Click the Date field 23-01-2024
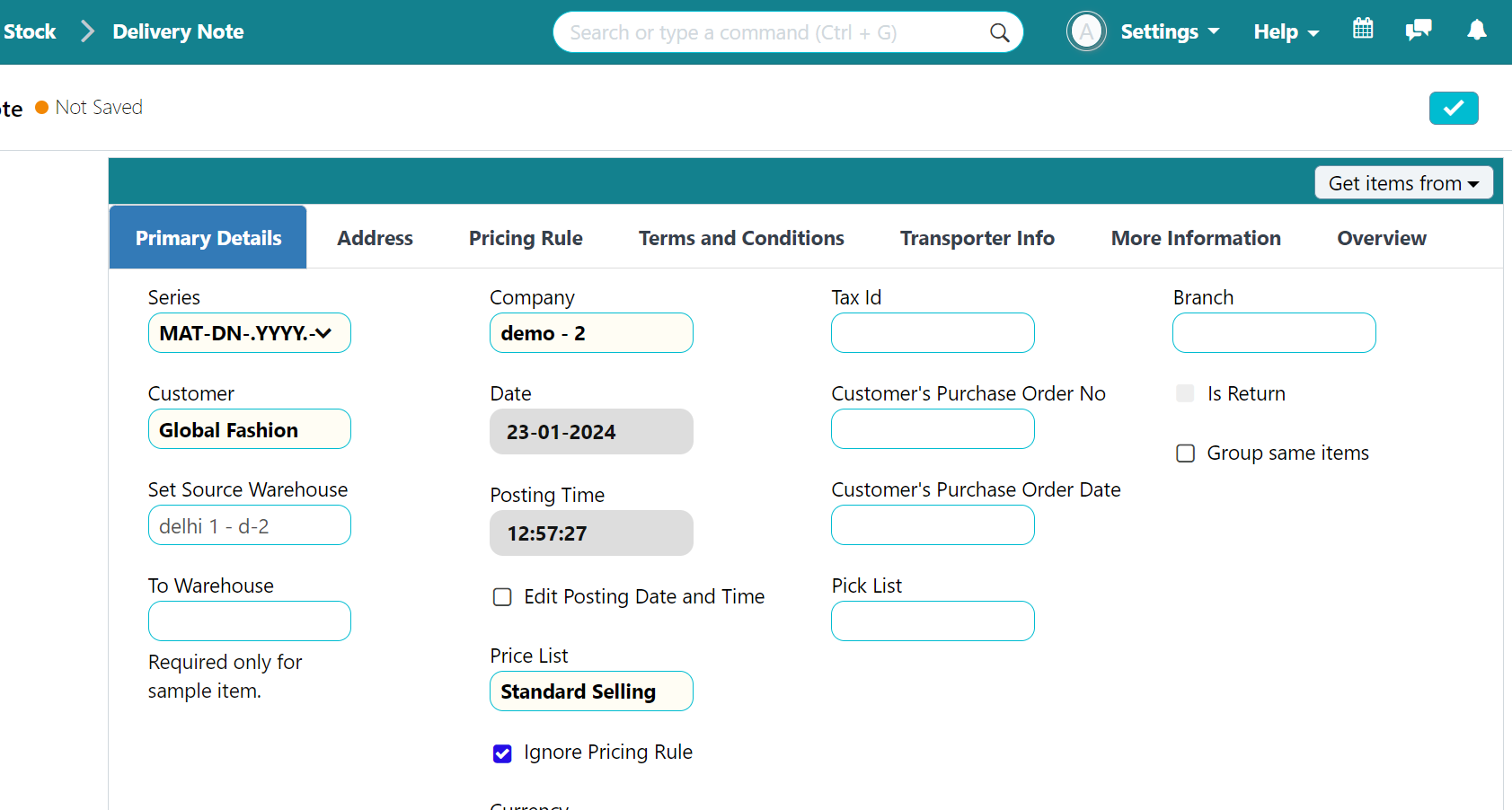Viewport: 1512px width, 810px height. pyautogui.click(x=591, y=432)
